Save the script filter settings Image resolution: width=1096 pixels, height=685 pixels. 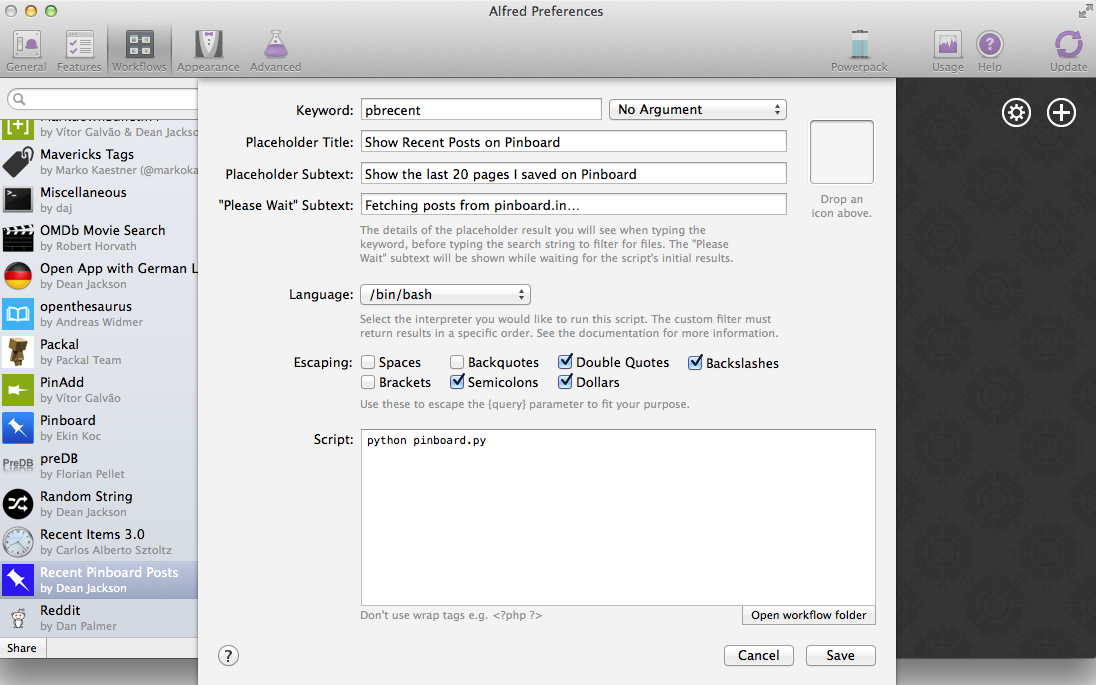[x=840, y=656]
